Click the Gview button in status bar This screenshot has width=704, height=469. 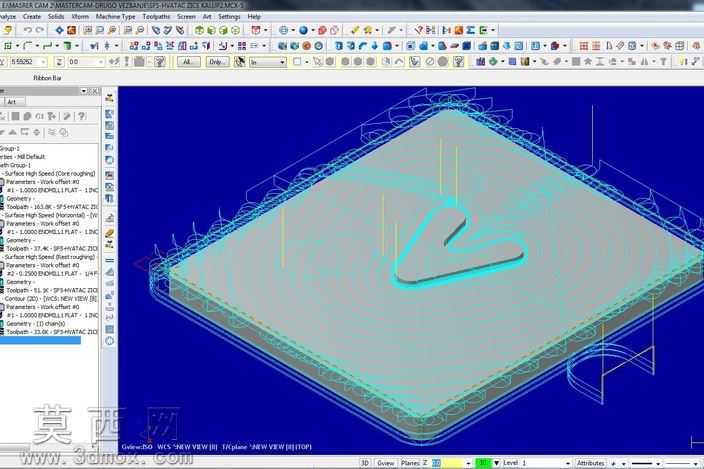(385, 463)
